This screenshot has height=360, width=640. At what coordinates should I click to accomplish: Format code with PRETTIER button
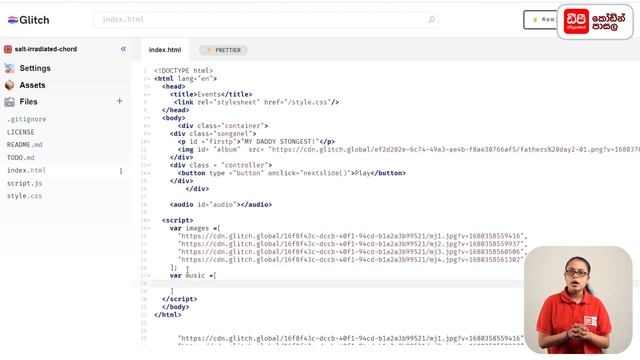point(223,50)
